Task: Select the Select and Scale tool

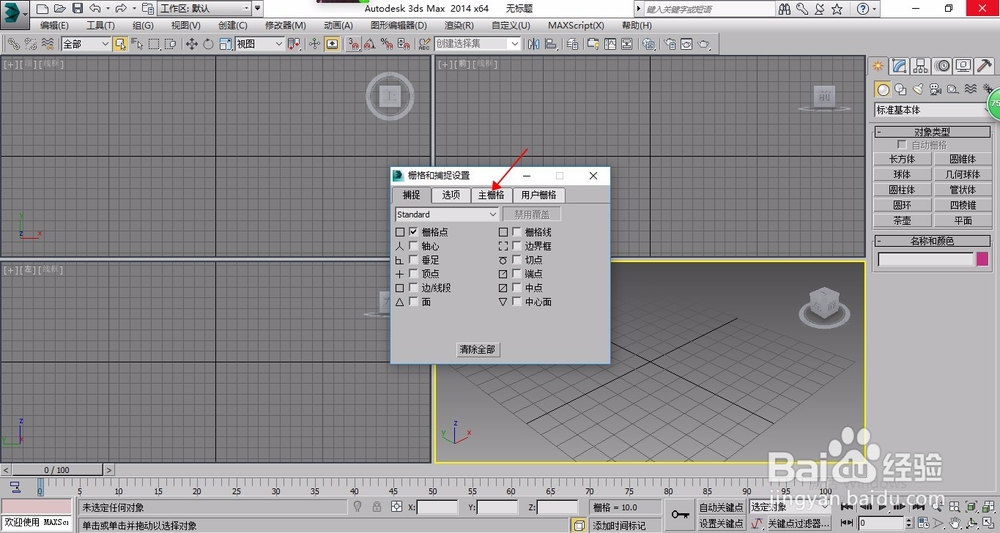Action: click(225, 44)
